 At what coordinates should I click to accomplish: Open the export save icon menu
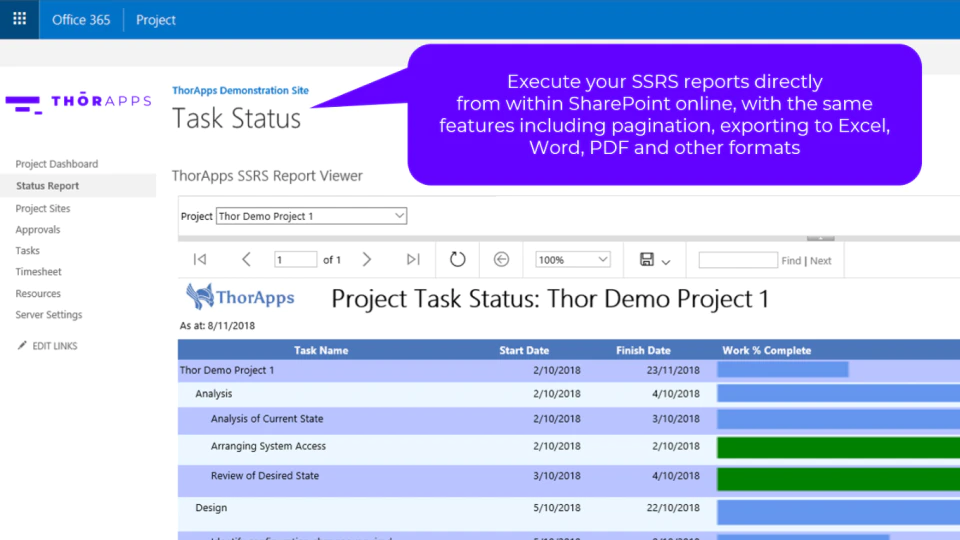[647, 260]
